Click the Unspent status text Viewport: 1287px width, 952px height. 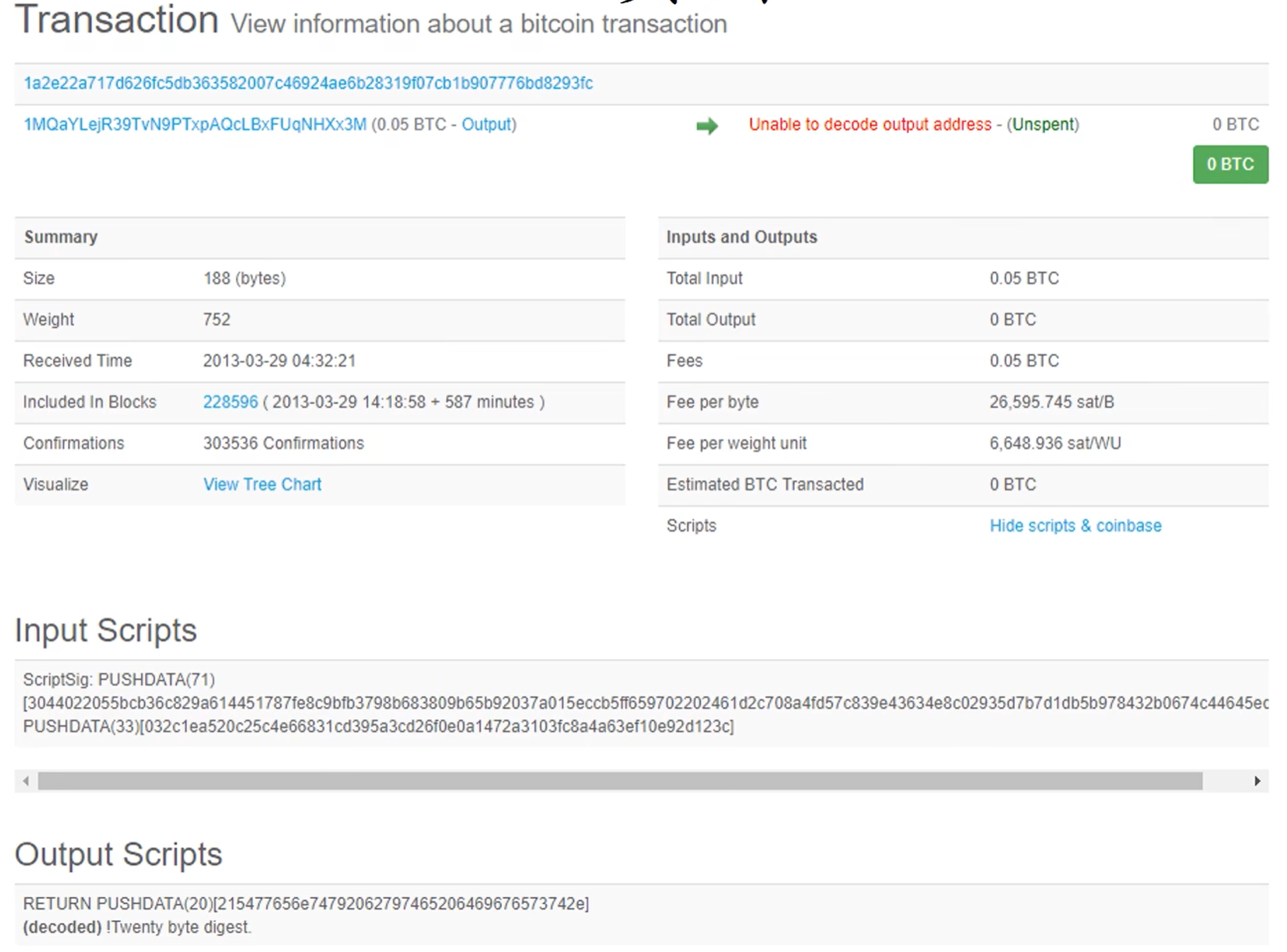click(1043, 125)
